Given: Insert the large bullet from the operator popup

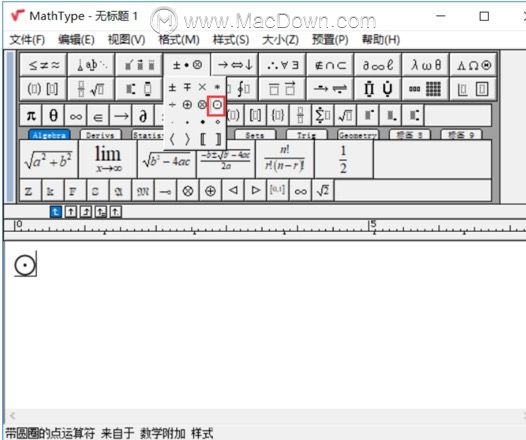Looking at the screenshot, I should (203, 122).
